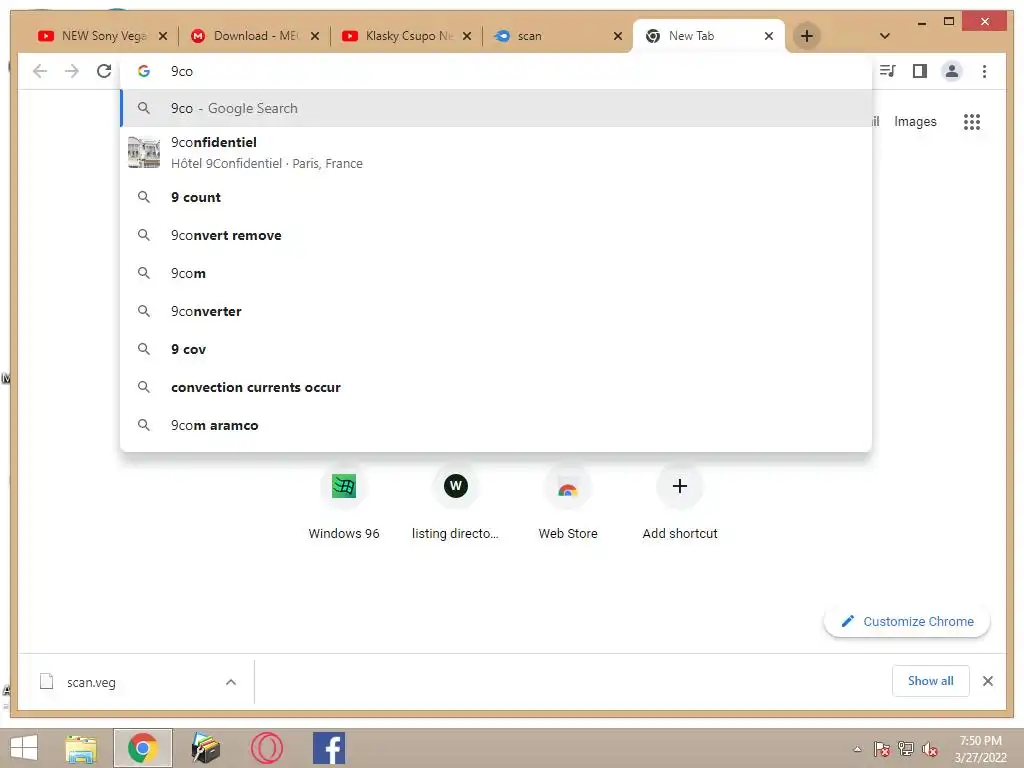Viewport: 1024px width, 768px height.
Task: Open the Web Store shortcut
Action: (568, 503)
